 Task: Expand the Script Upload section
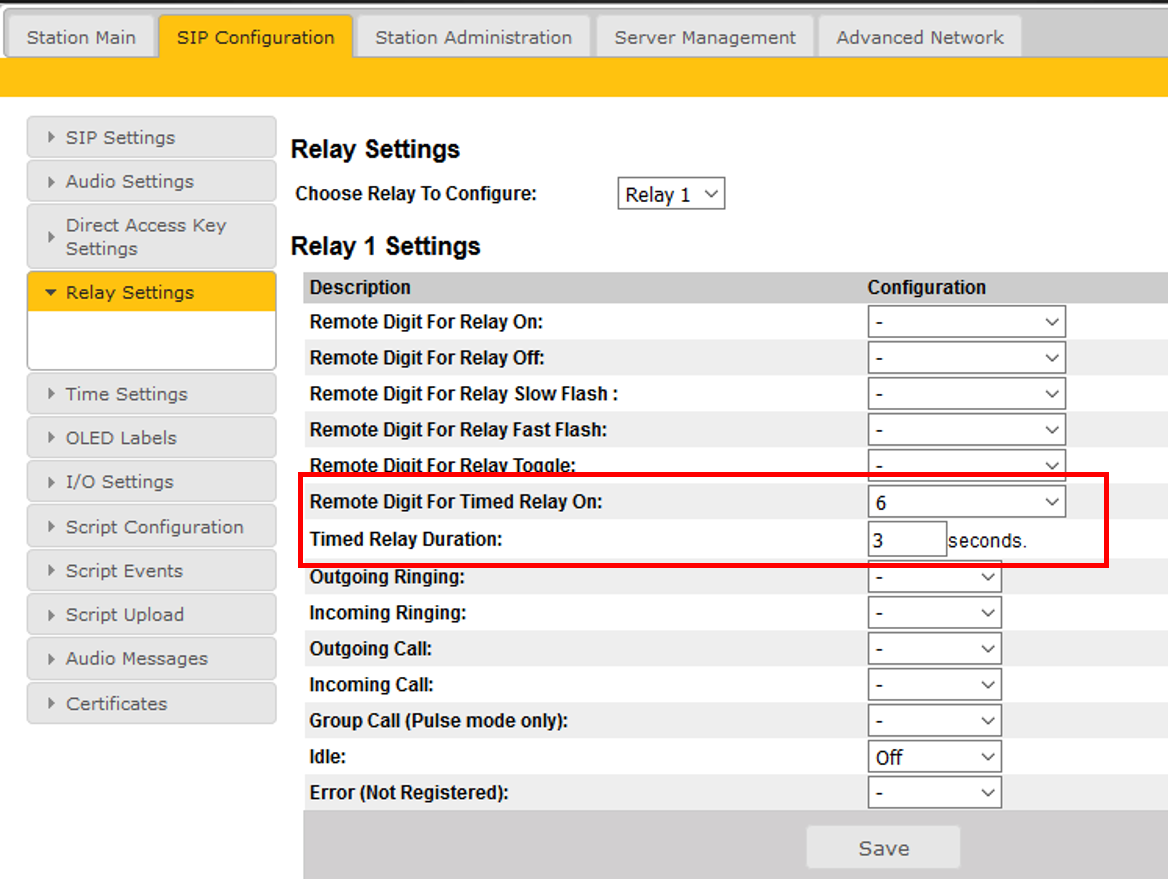pyautogui.click(x=151, y=615)
